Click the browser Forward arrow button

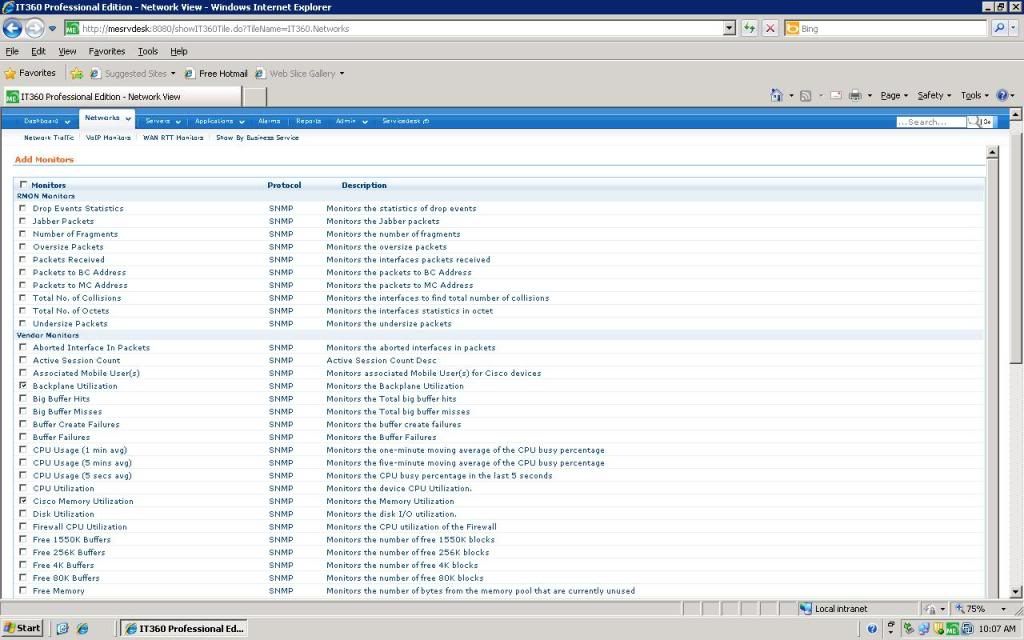tap(35, 28)
